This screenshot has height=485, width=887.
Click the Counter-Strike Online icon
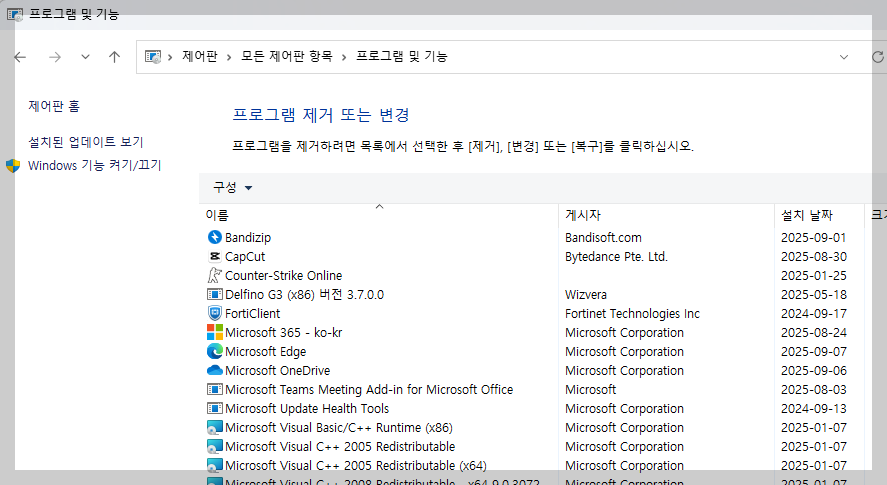coord(214,275)
